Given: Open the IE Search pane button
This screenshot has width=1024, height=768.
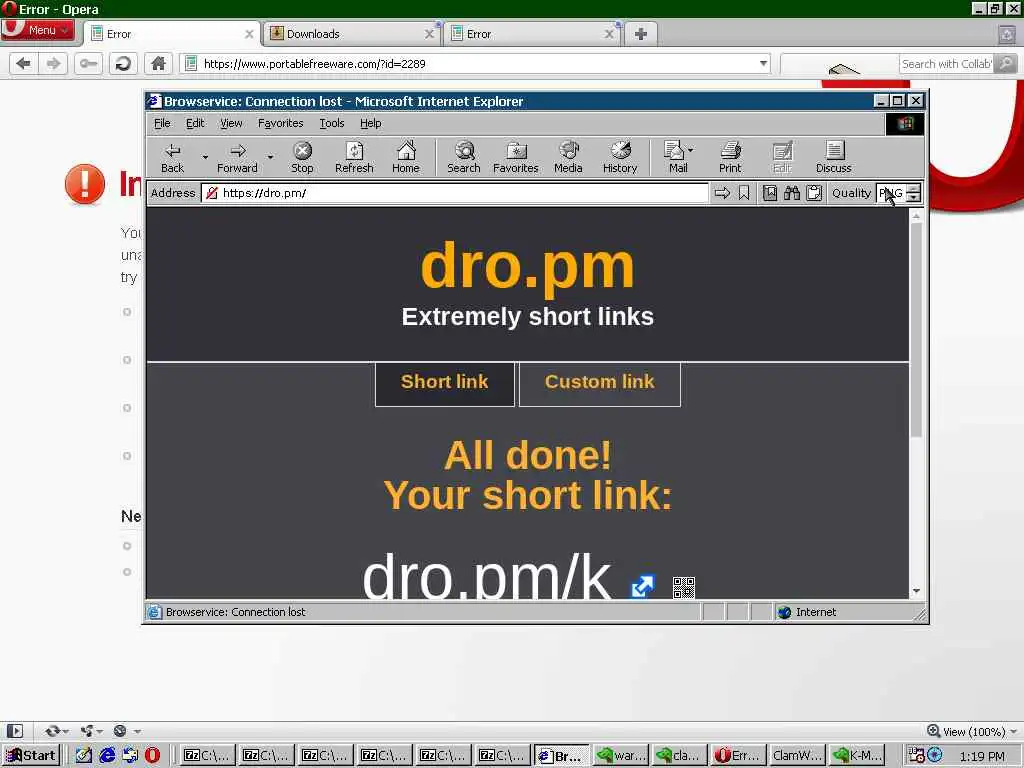Looking at the screenshot, I should coord(464,157).
